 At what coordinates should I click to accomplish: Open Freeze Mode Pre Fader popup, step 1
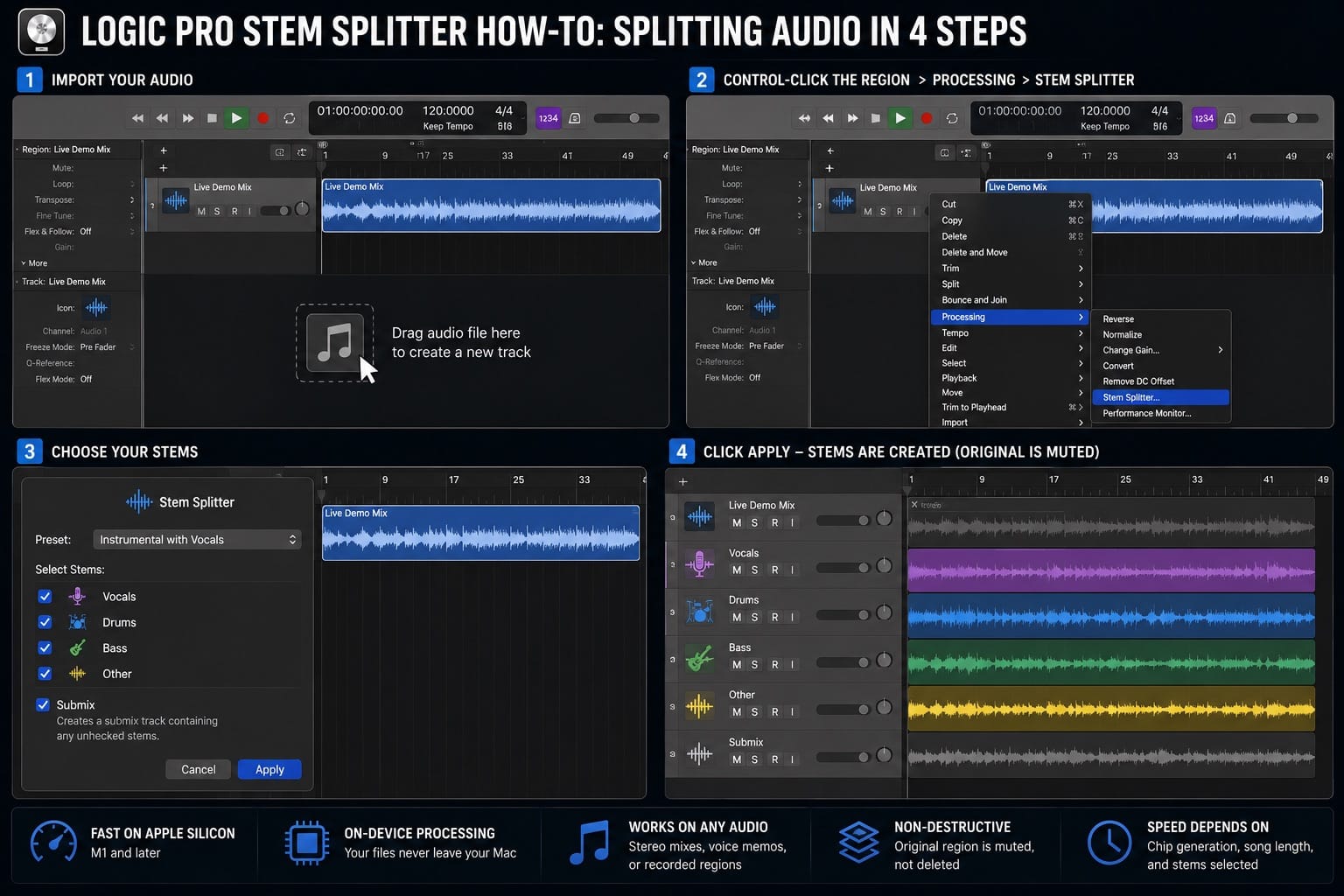[106, 347]
